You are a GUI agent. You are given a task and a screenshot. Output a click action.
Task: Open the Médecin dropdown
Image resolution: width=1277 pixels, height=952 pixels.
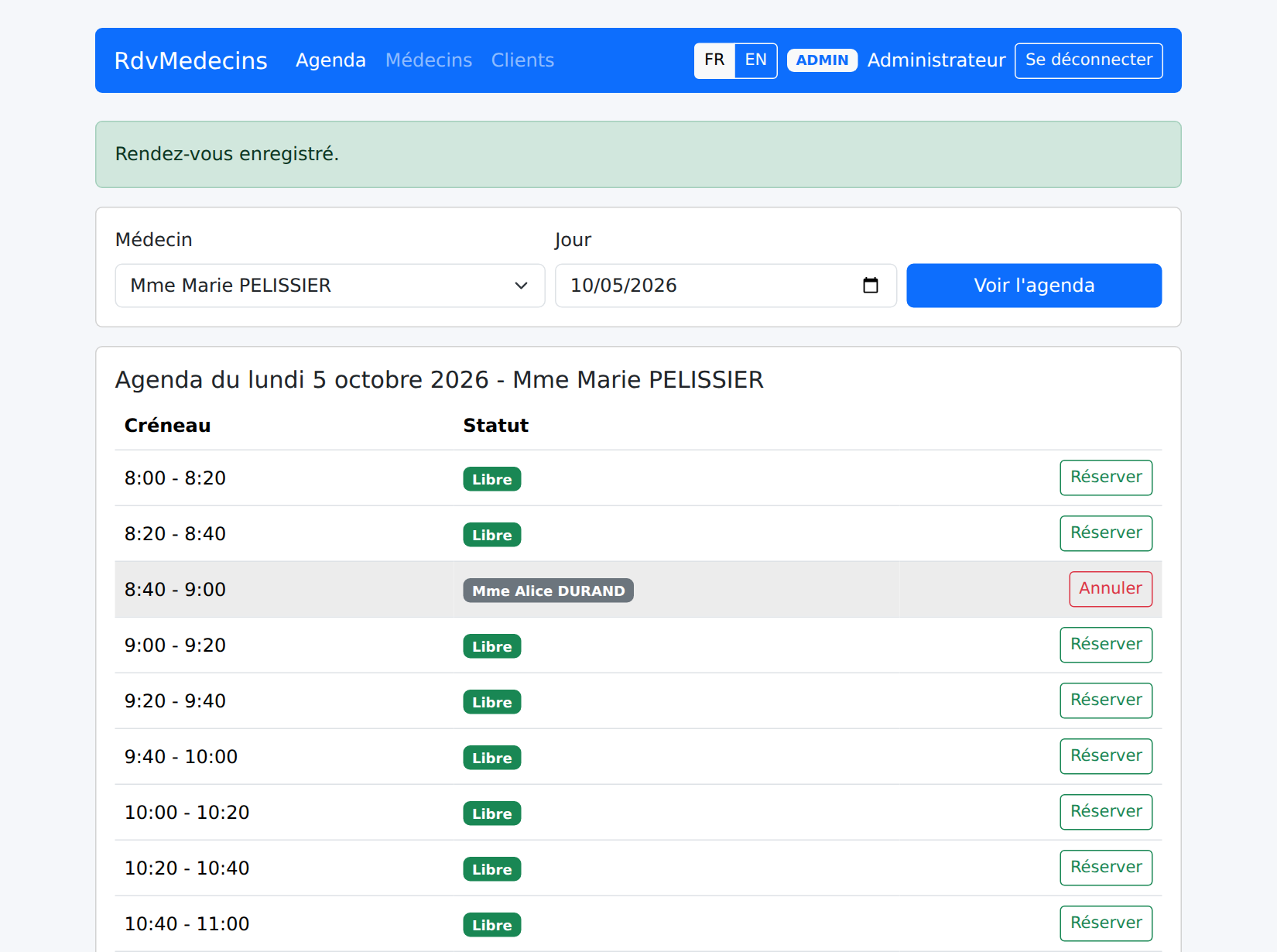[330, 286]
